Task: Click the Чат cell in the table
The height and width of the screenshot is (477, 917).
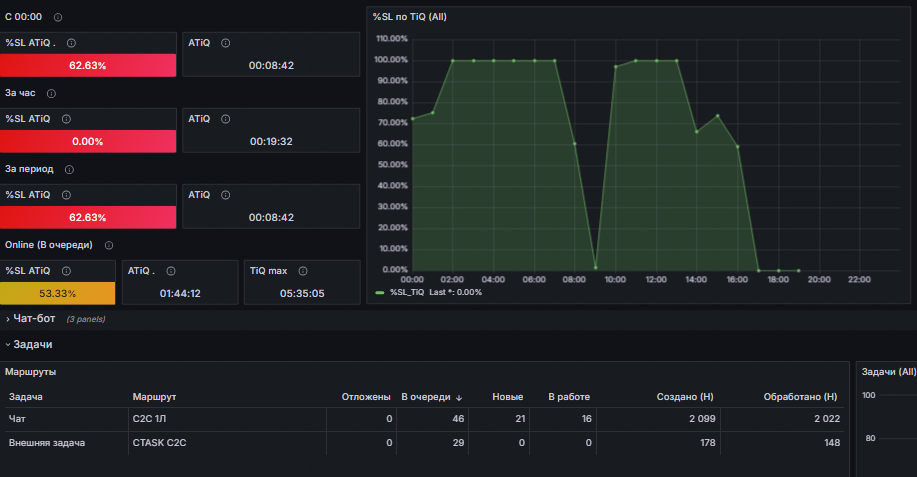Action: coord(17,419)
